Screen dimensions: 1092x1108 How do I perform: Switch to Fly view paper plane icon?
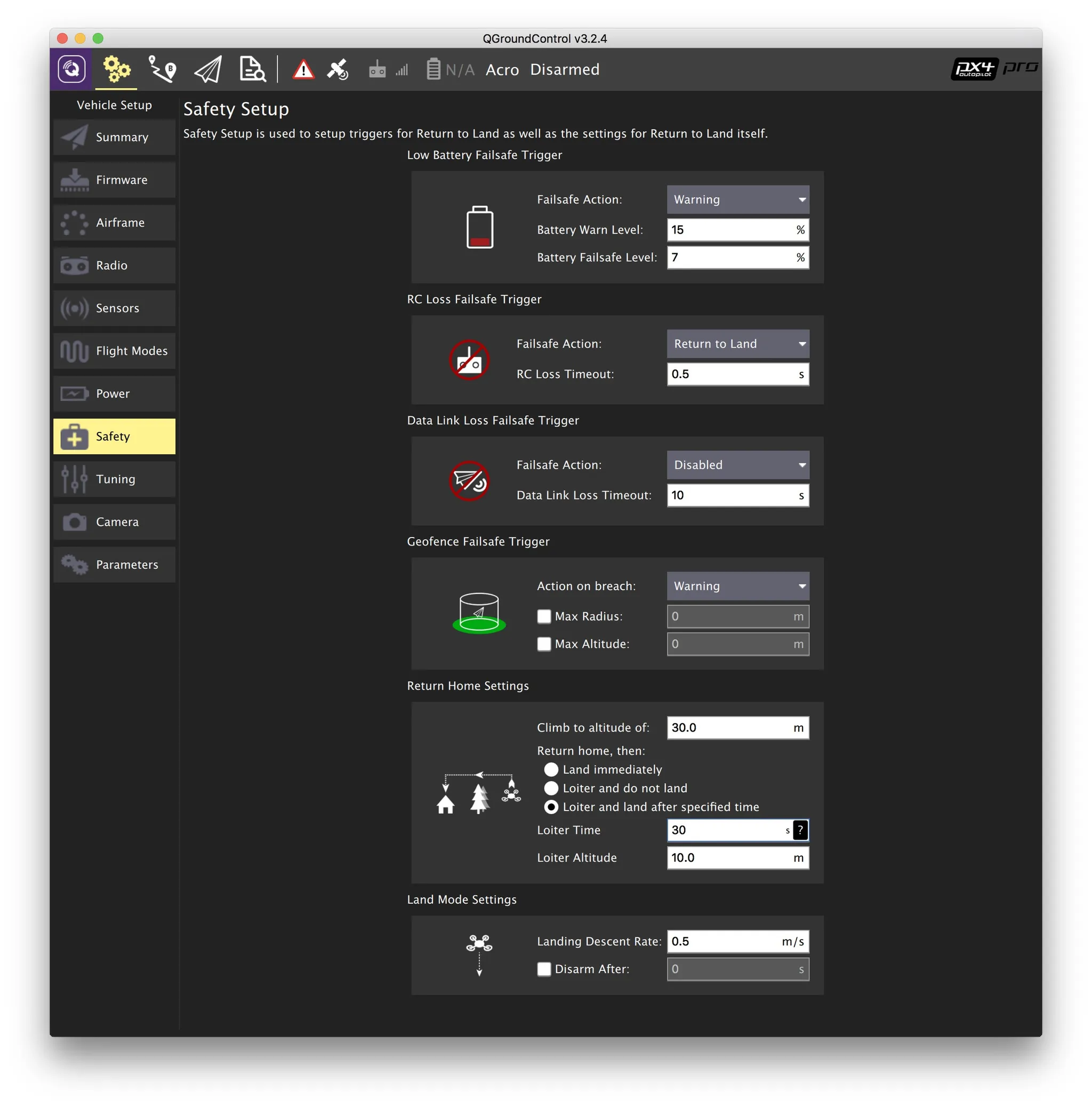coord(207,70)
